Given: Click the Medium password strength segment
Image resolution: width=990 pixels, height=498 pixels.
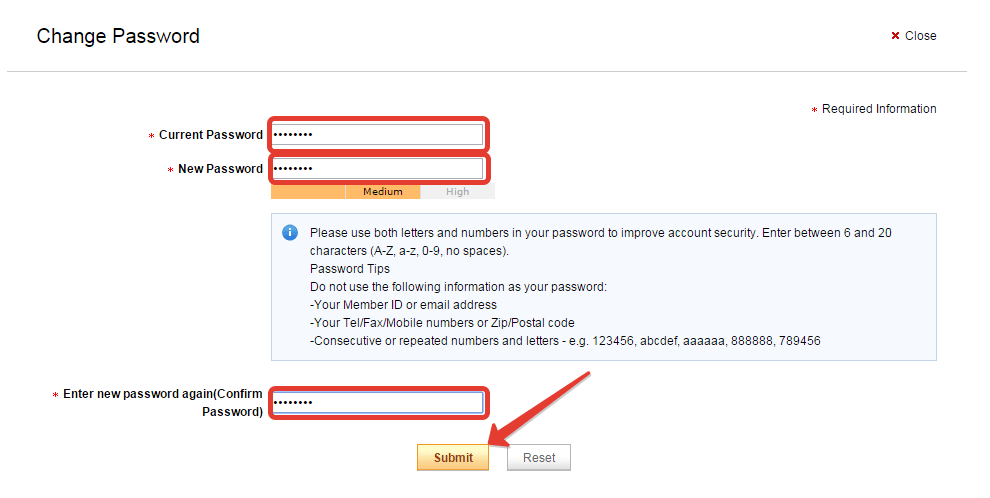Looking at the screenshot, I should 383,192.
